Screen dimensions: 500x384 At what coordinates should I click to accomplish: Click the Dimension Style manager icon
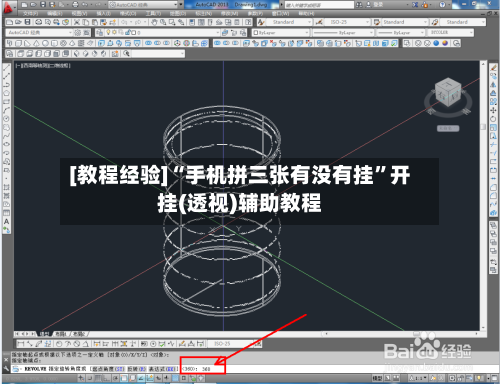(319, 22)
